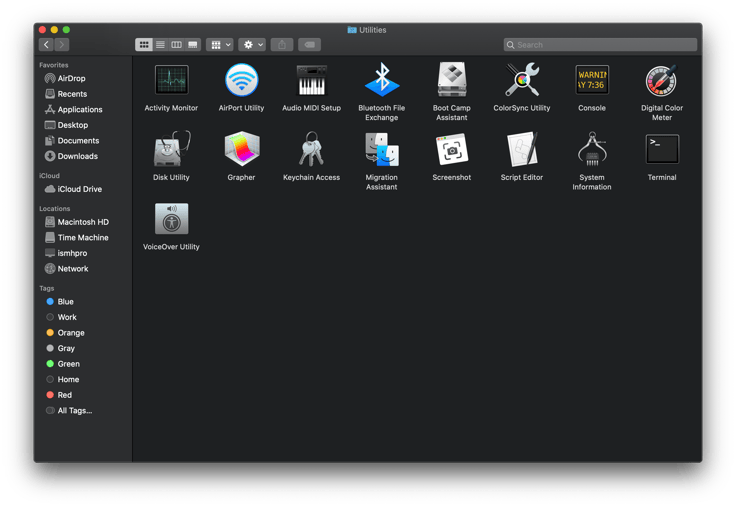Select Time Machine location
The width and height of the screenshot is (736, 507).
point(77,238)
